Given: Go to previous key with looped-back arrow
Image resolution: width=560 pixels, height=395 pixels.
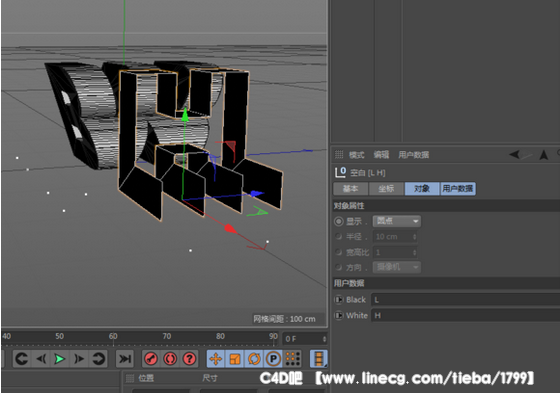Looking at the screenshot, I should (22, 359).
